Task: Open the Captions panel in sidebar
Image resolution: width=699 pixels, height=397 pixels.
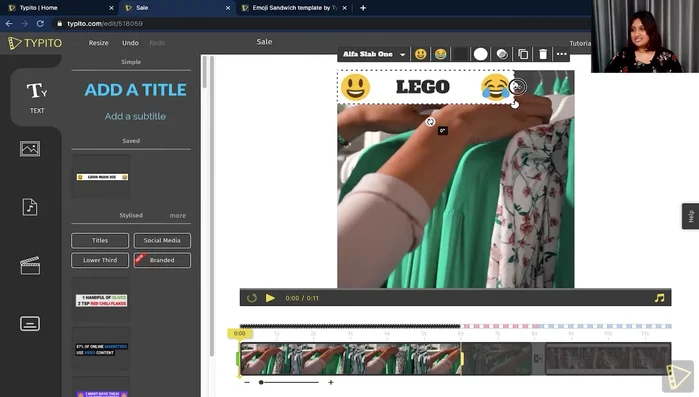Action: click(x=30, y=323)
